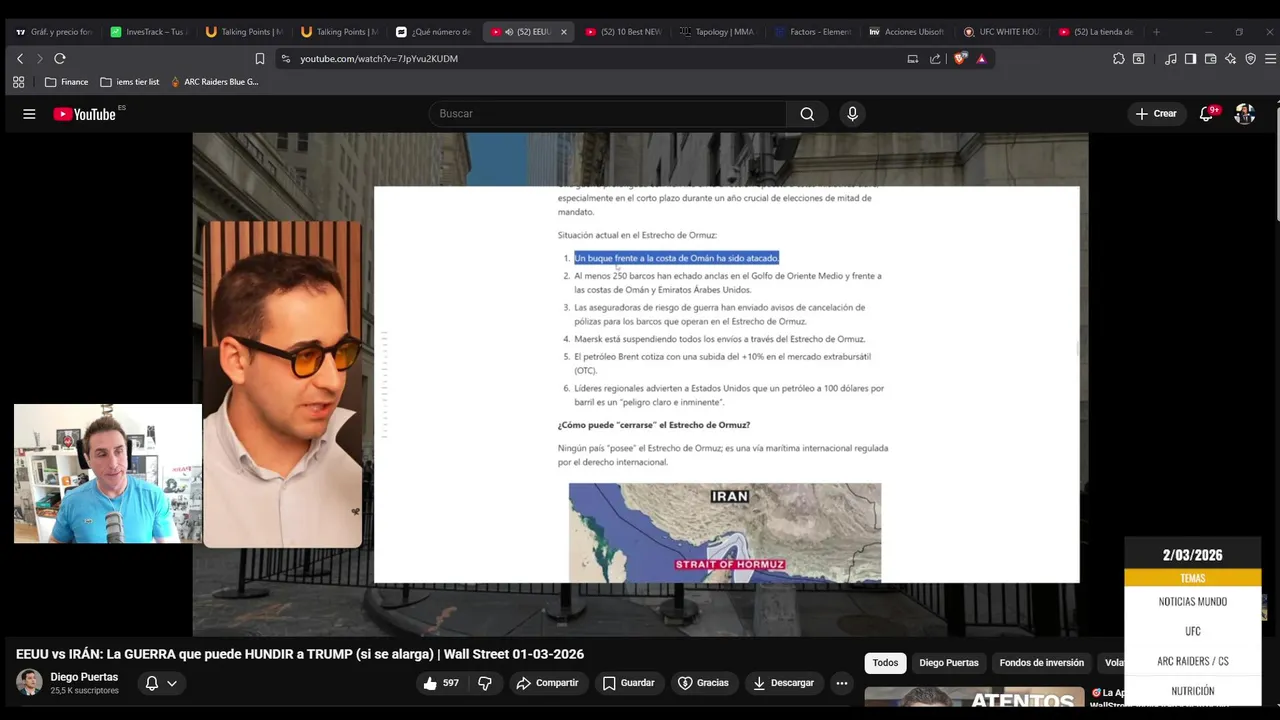Viewport: 1280px width, 720px height.
Task: Open the Finance bookmarks folder
Action: click(x=66, y=82)
